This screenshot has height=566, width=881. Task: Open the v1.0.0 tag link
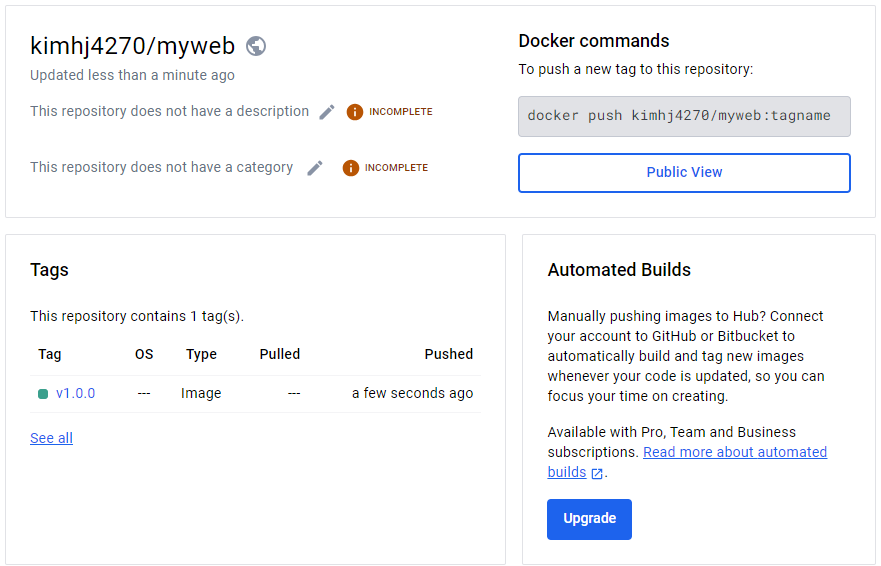[75, 393]
